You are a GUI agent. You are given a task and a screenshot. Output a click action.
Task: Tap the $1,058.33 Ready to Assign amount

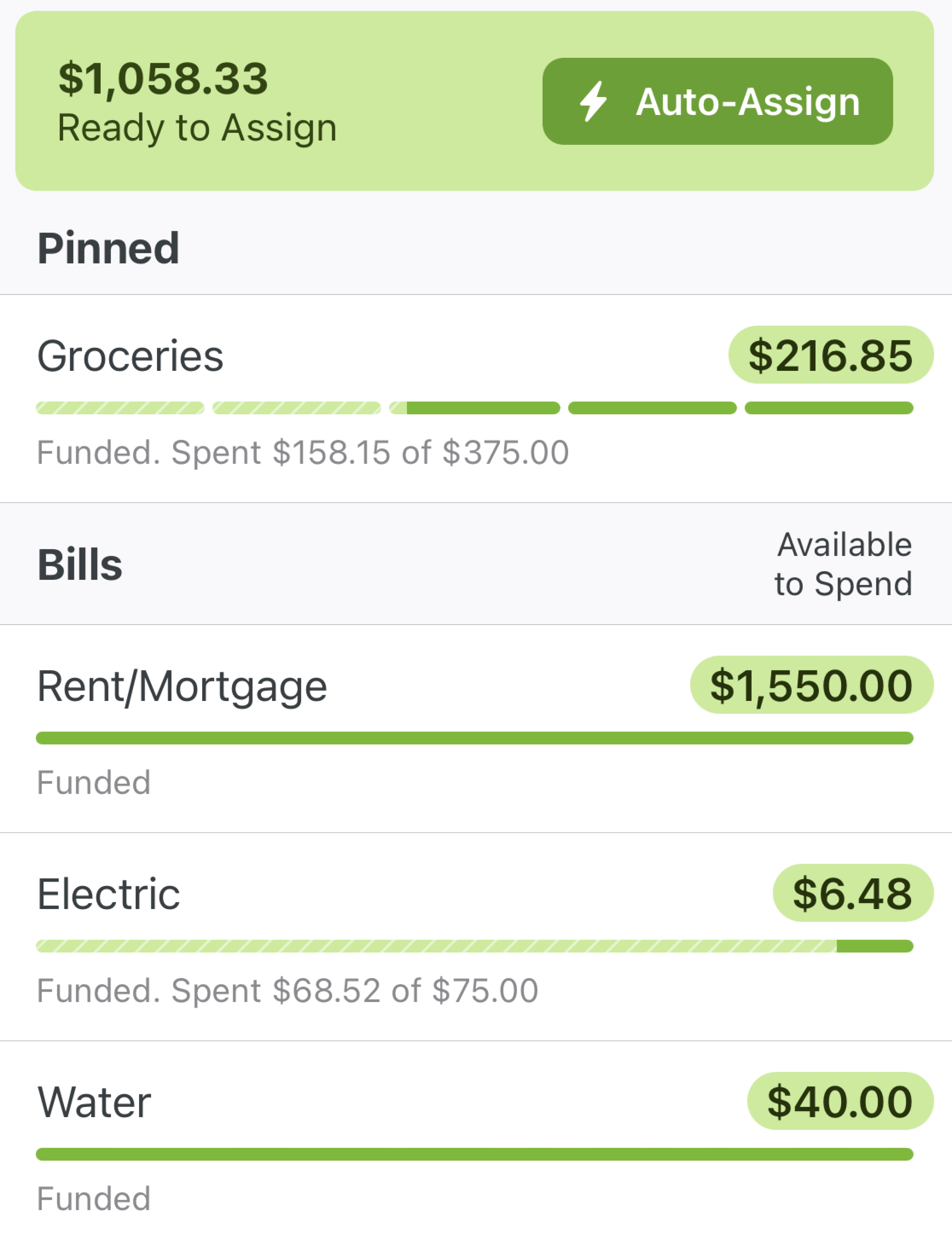click(x=163, y=78)
